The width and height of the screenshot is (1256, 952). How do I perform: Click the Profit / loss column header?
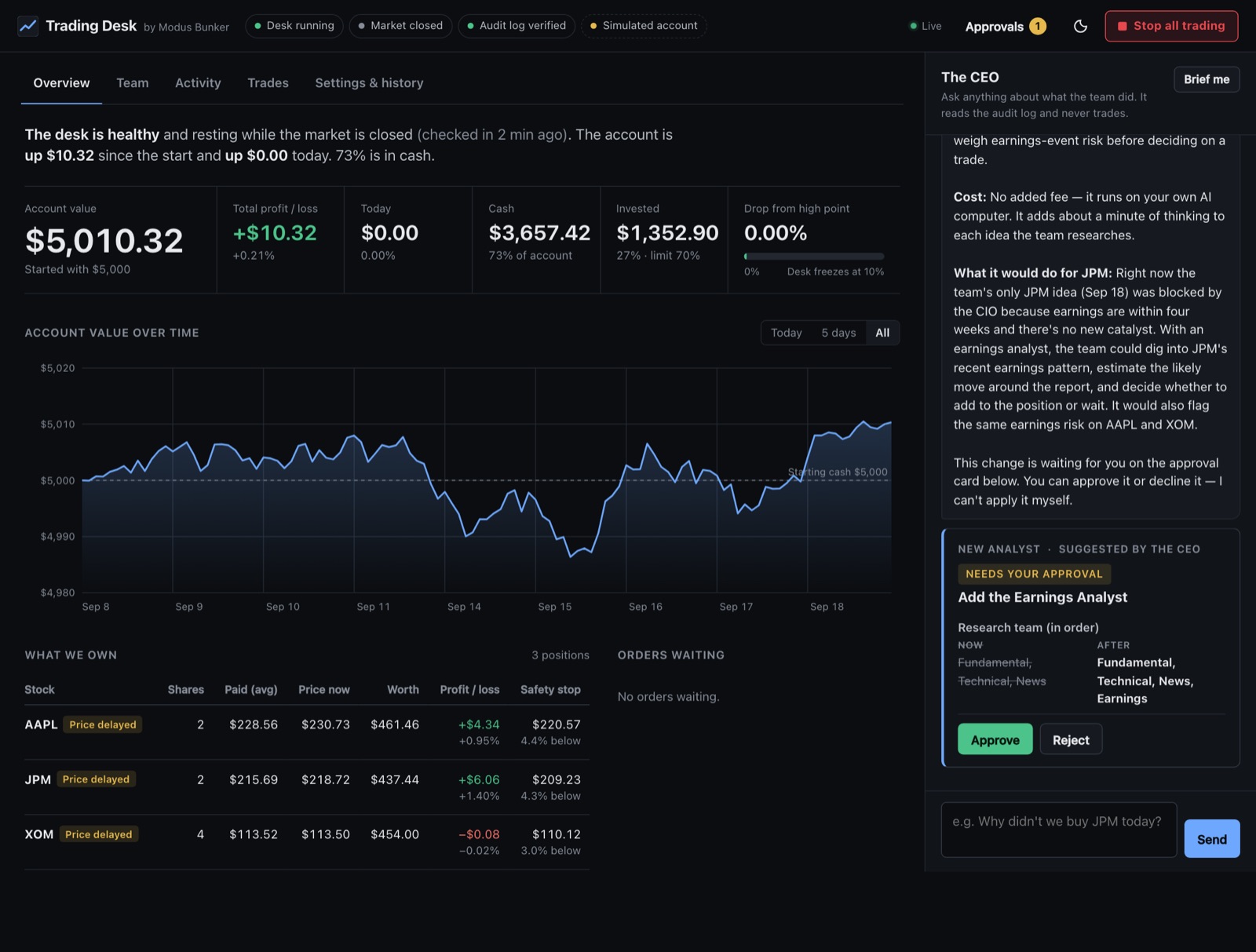pyautogui.click(x=469, y=690)
